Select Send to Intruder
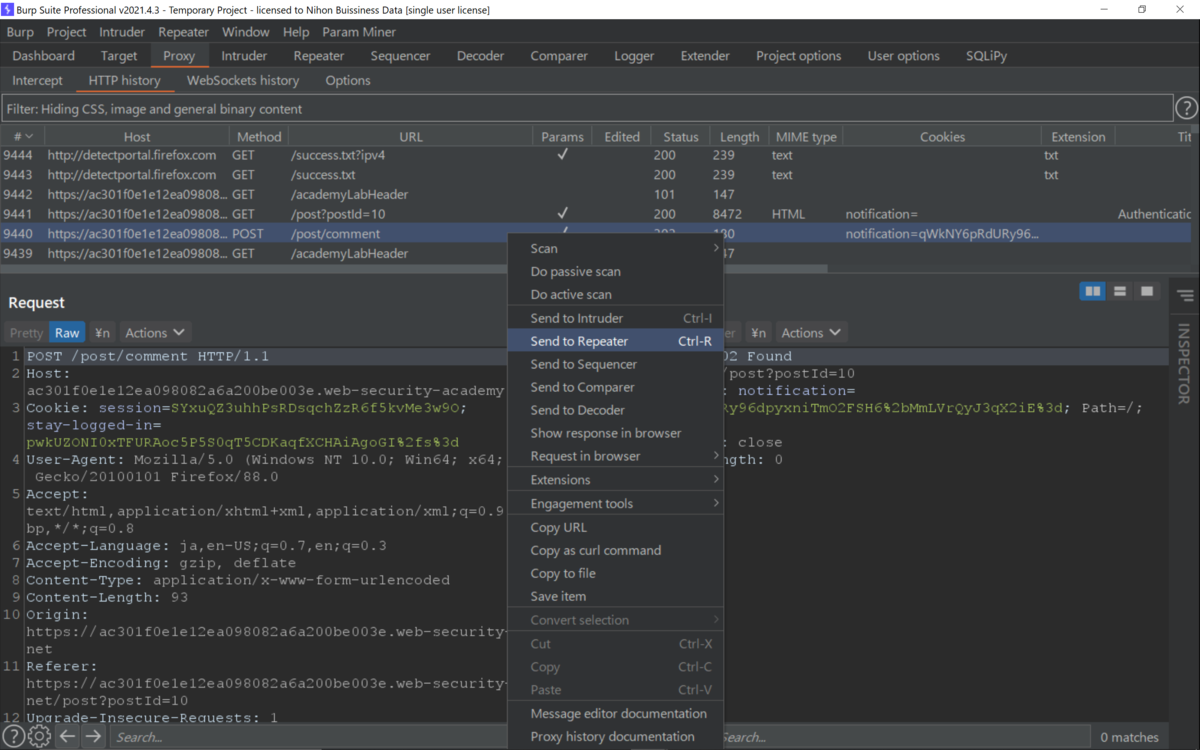The image size is (1200, 750). [616, 318]
